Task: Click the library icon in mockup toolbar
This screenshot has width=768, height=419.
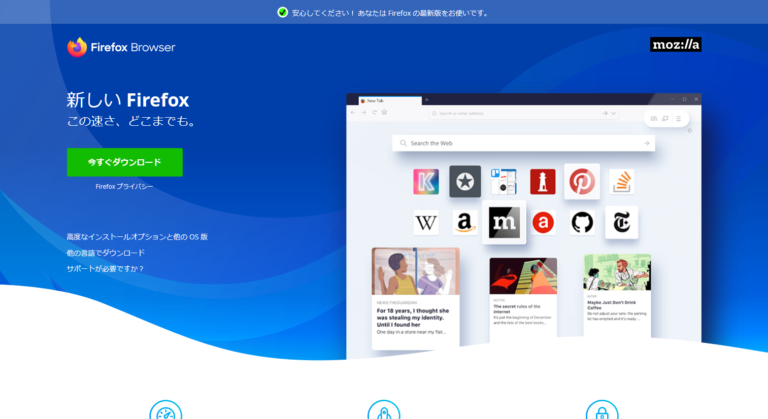Action: pyautogui.click(x=654, y=119)
